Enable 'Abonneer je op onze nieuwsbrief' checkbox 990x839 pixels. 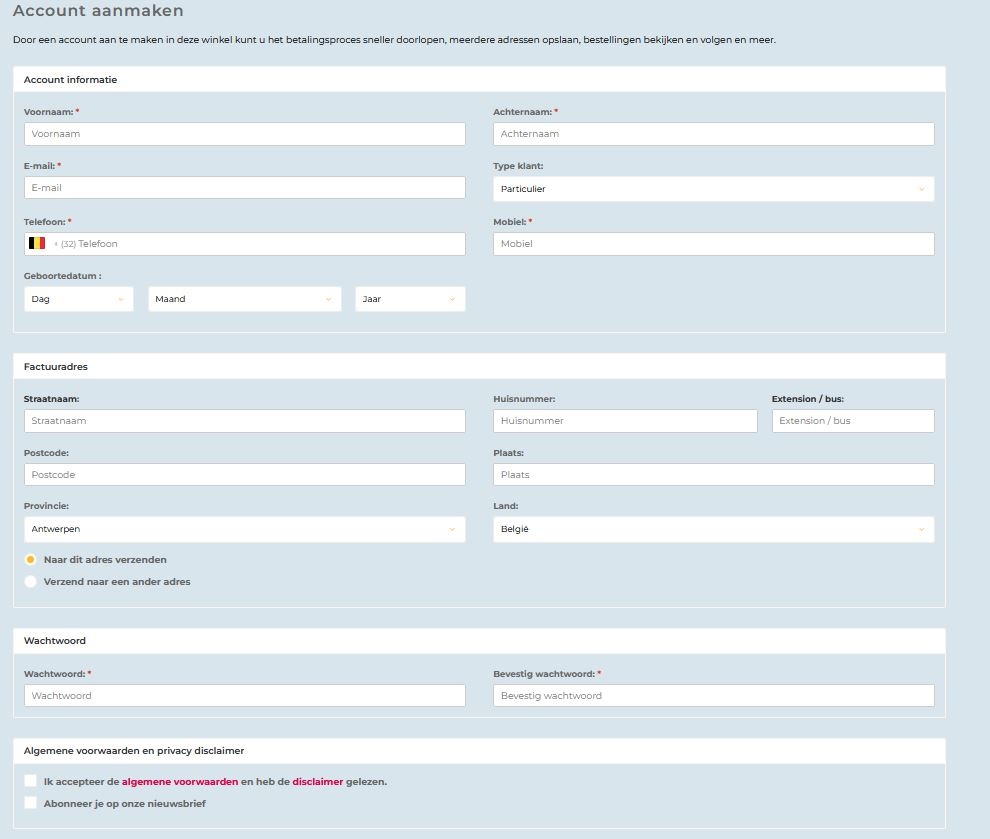tap(31, 803)
